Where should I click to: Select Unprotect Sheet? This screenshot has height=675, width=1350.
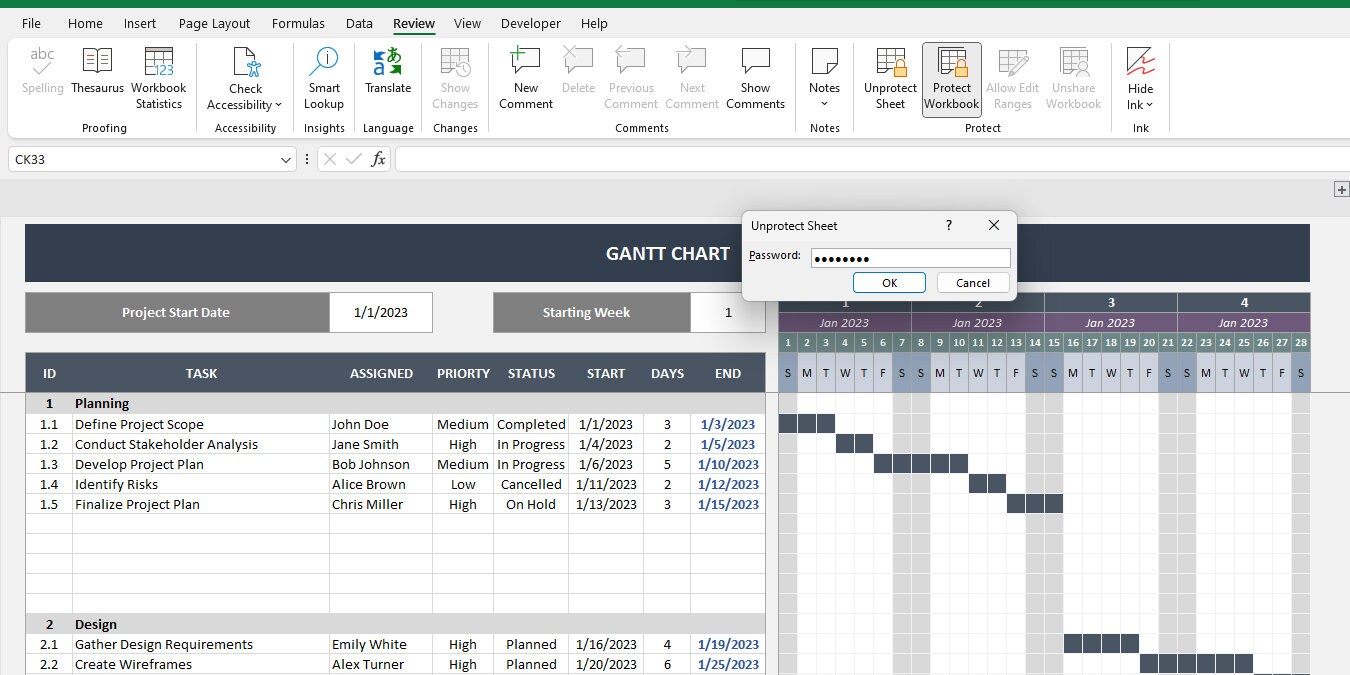(889, 75)
